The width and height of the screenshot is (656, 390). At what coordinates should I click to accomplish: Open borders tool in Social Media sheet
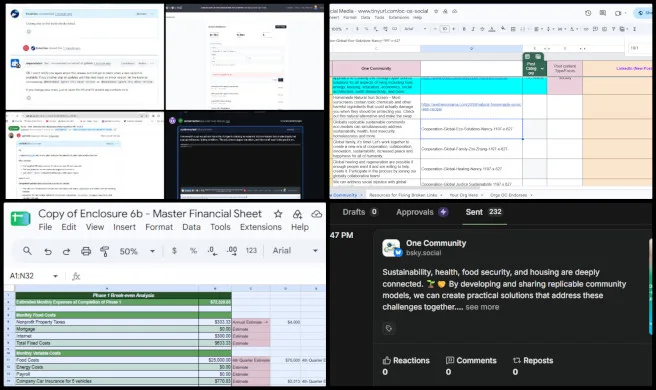pos(513,29)
